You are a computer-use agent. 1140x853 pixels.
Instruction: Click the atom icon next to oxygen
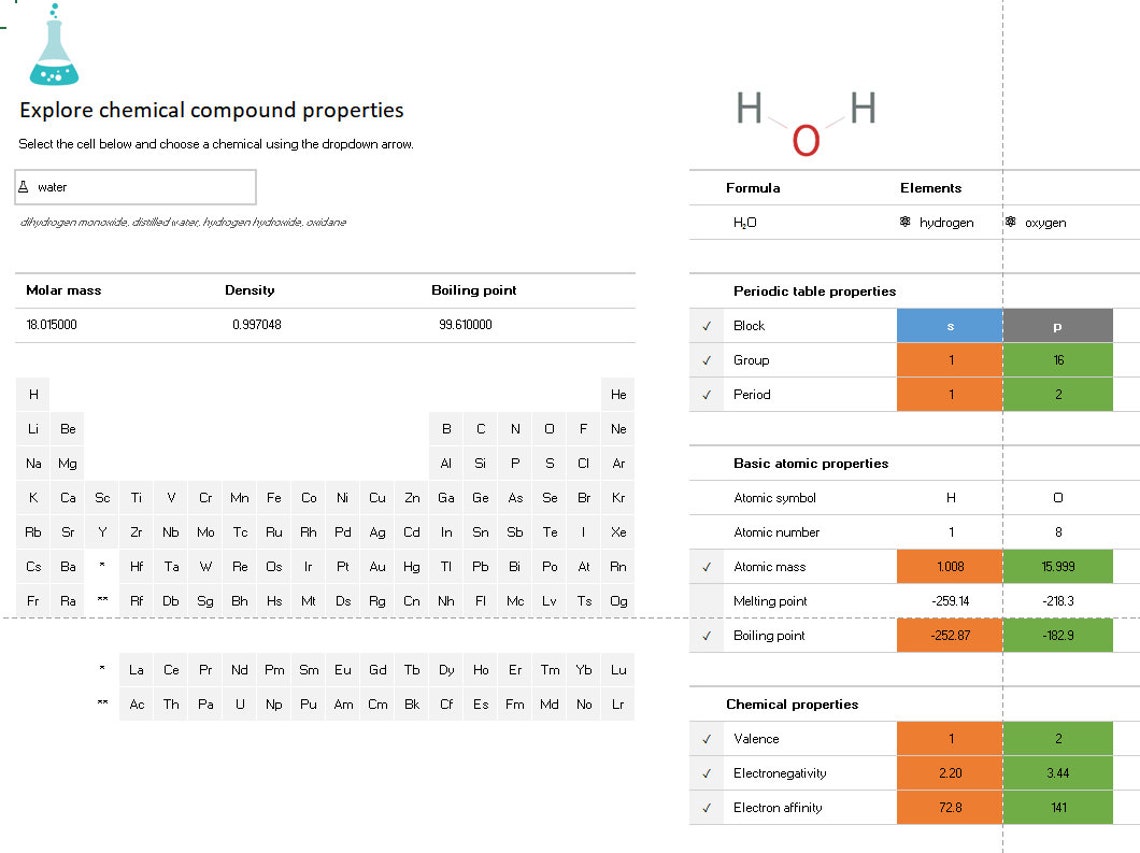point(1010,222)
